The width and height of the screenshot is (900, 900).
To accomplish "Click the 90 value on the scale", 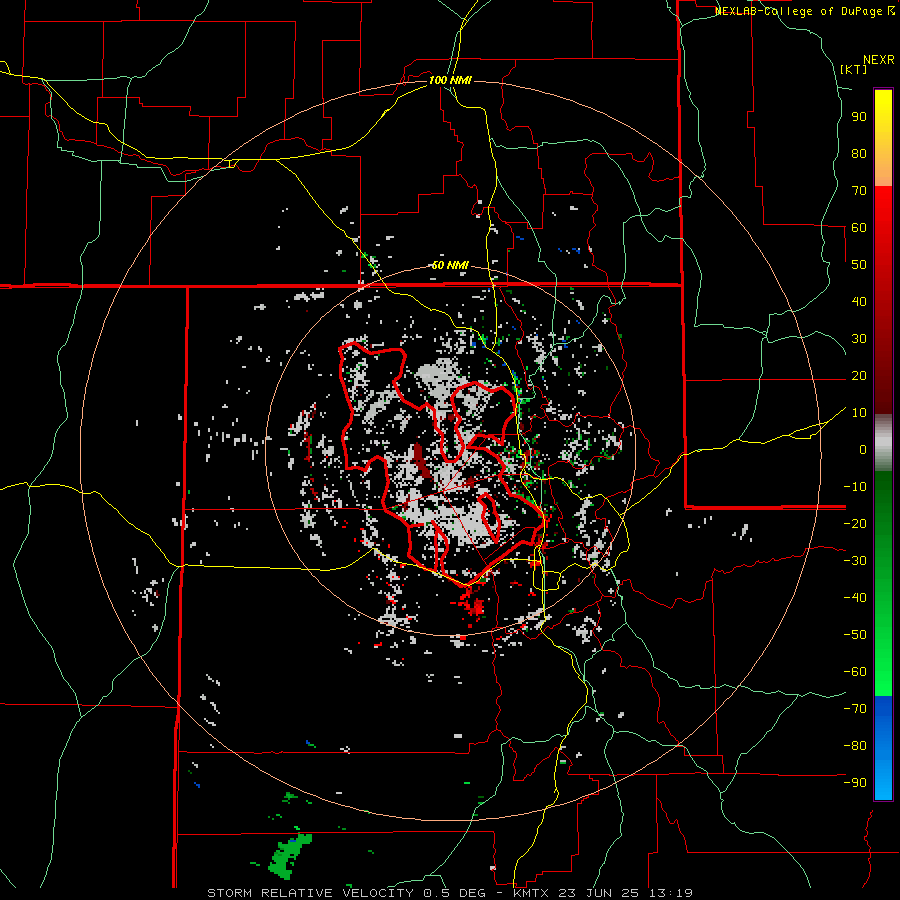I will (x=859, y=117).
